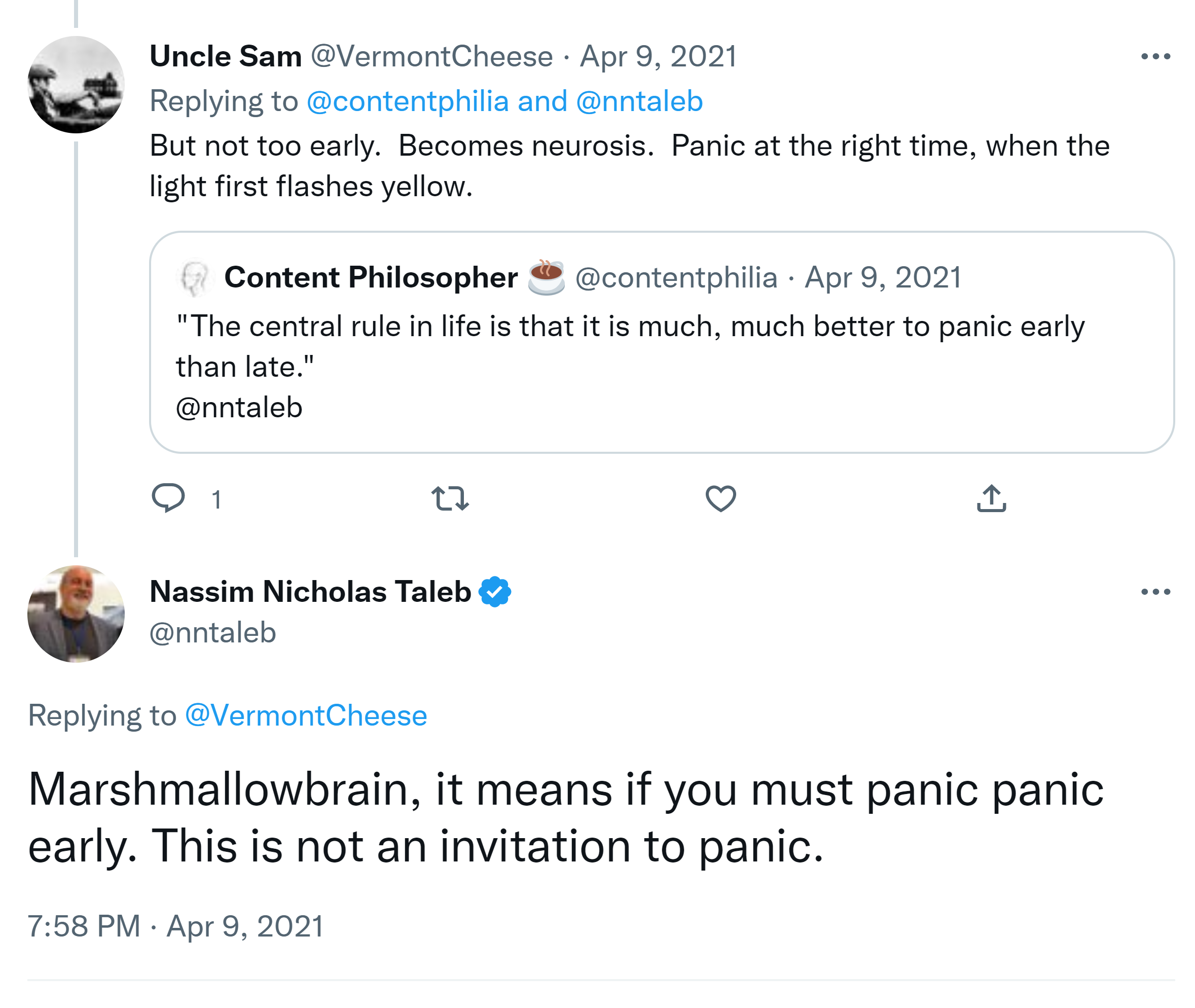Open Uncle Sam's profile picture
Screen dimensions: 1195x1008
pyautogui.click(x=76, y=85)
